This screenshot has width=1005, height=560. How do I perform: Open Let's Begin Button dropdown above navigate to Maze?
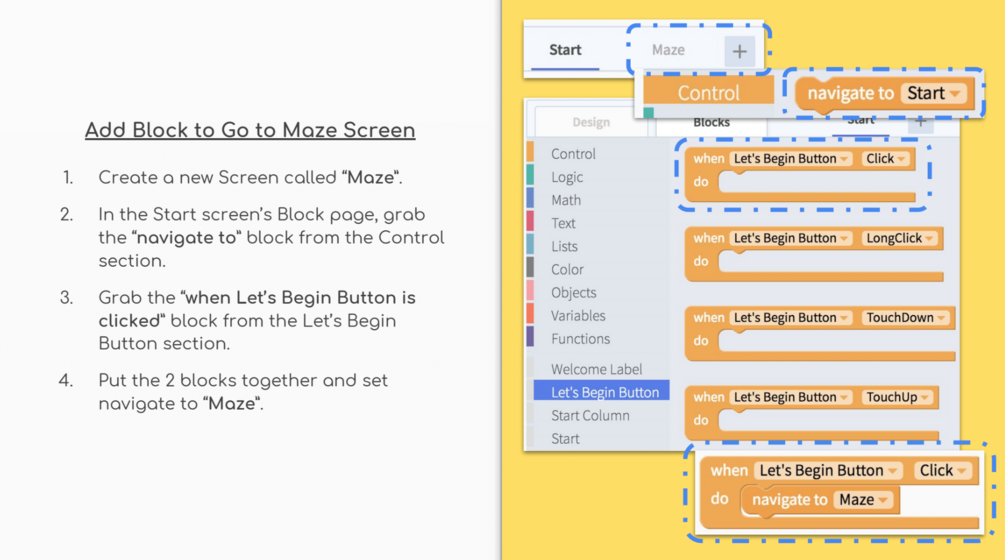pos(828,471)
